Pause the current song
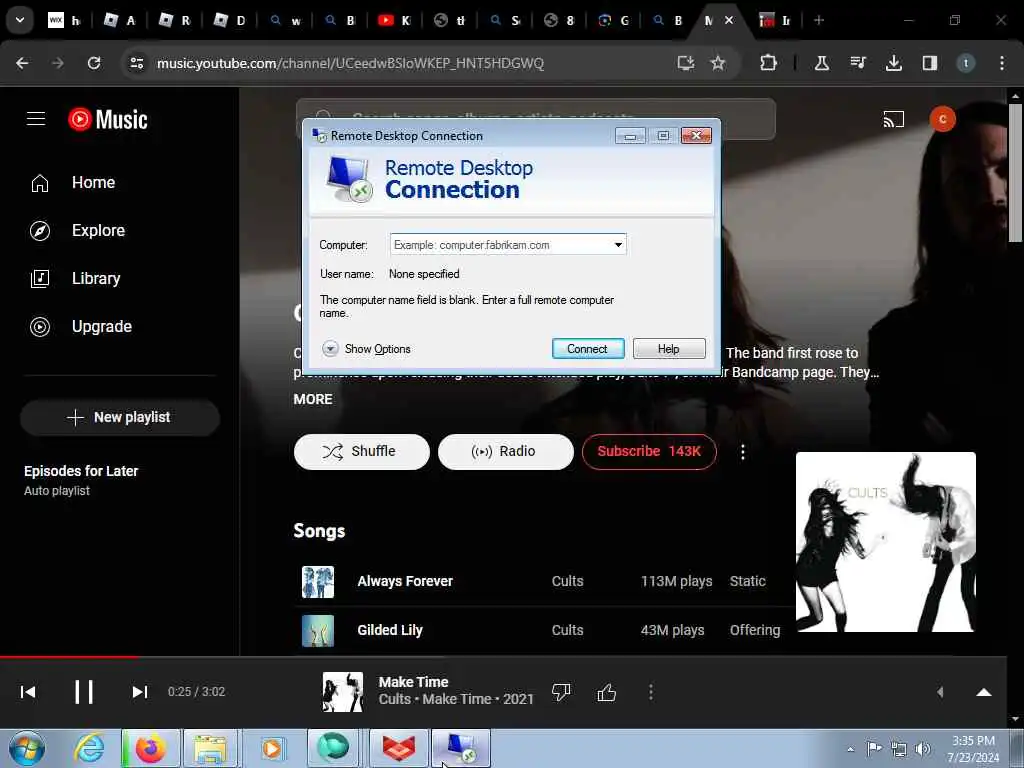Image resolution: width=1024 pixels, height=768 pixels. [x=84, y=692]
